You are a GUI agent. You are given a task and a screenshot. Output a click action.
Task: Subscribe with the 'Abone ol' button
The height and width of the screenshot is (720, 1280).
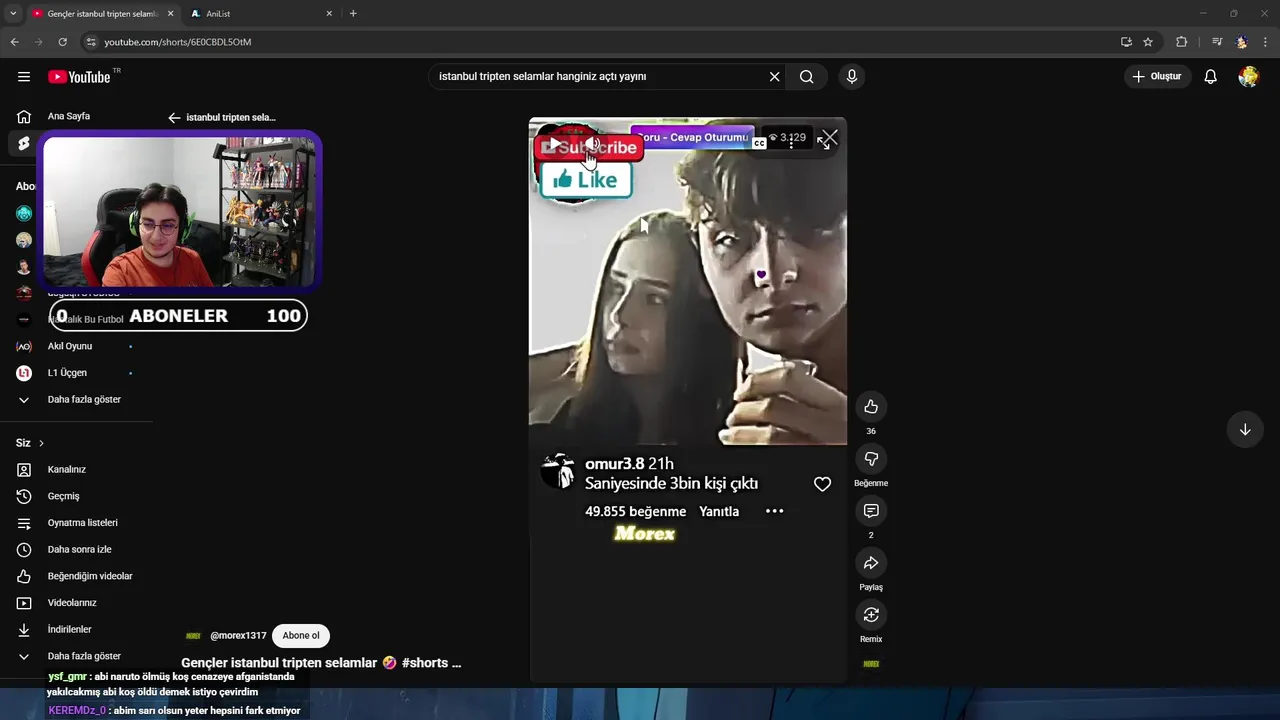click(x=301, y=636)
